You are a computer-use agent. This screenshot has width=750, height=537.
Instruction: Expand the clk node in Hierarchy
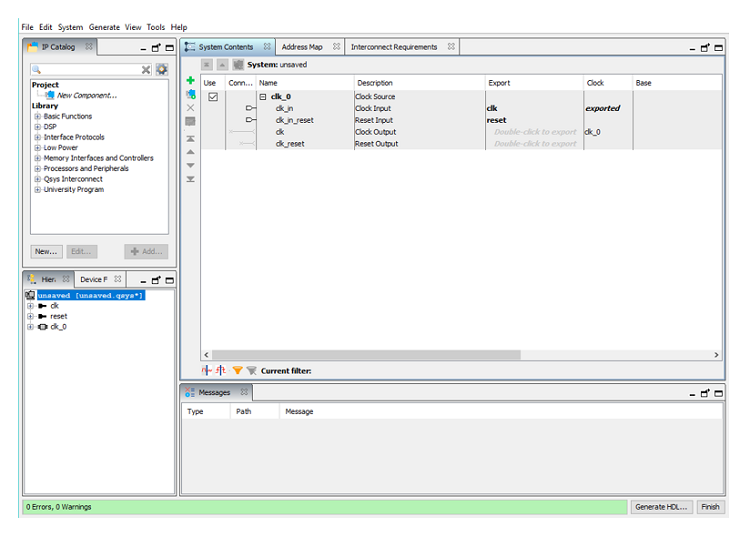pos(30,306)
